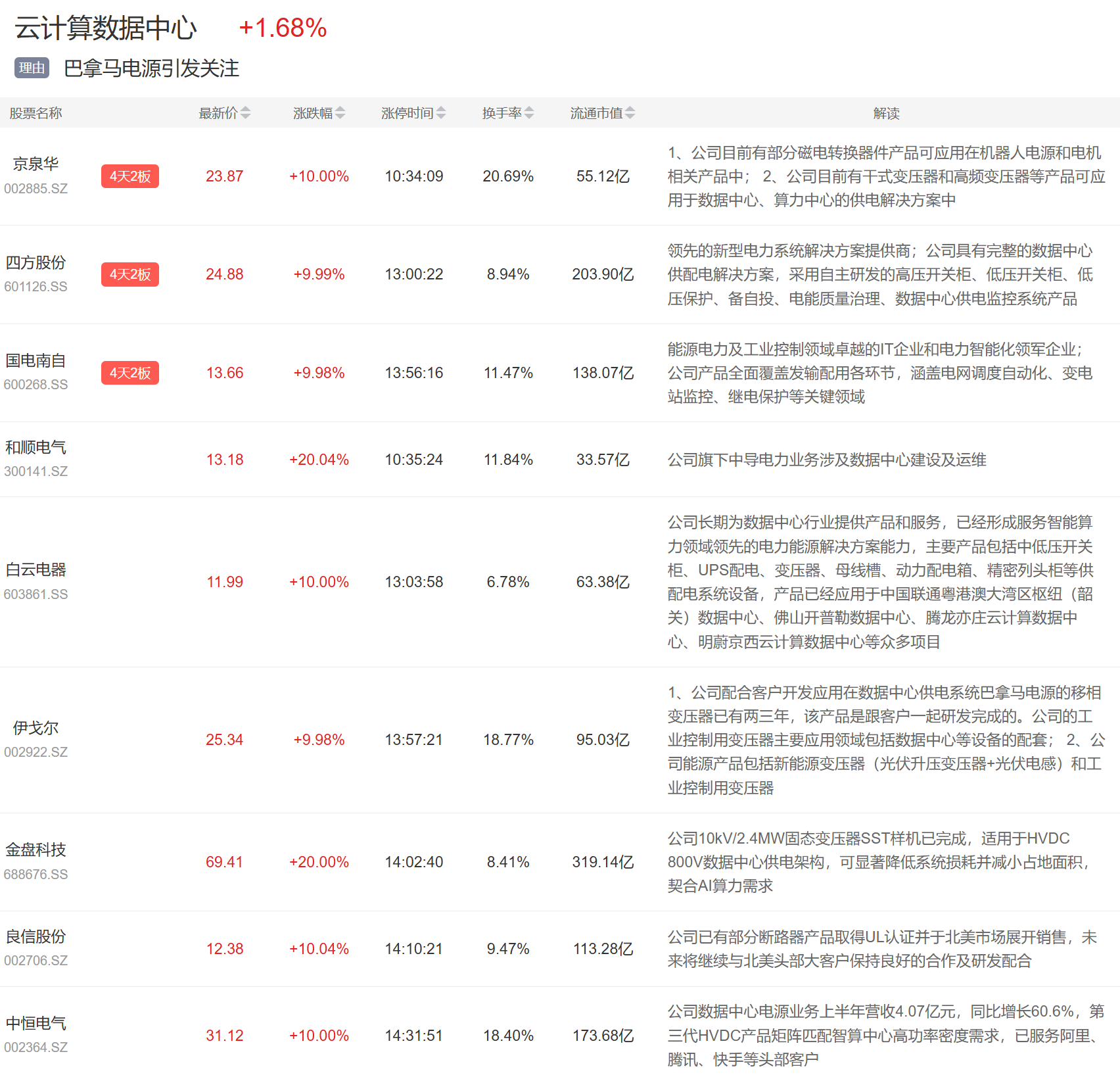Click 四方股份 4天2板 badge
1120x1079 pixels.
(129, 274)
